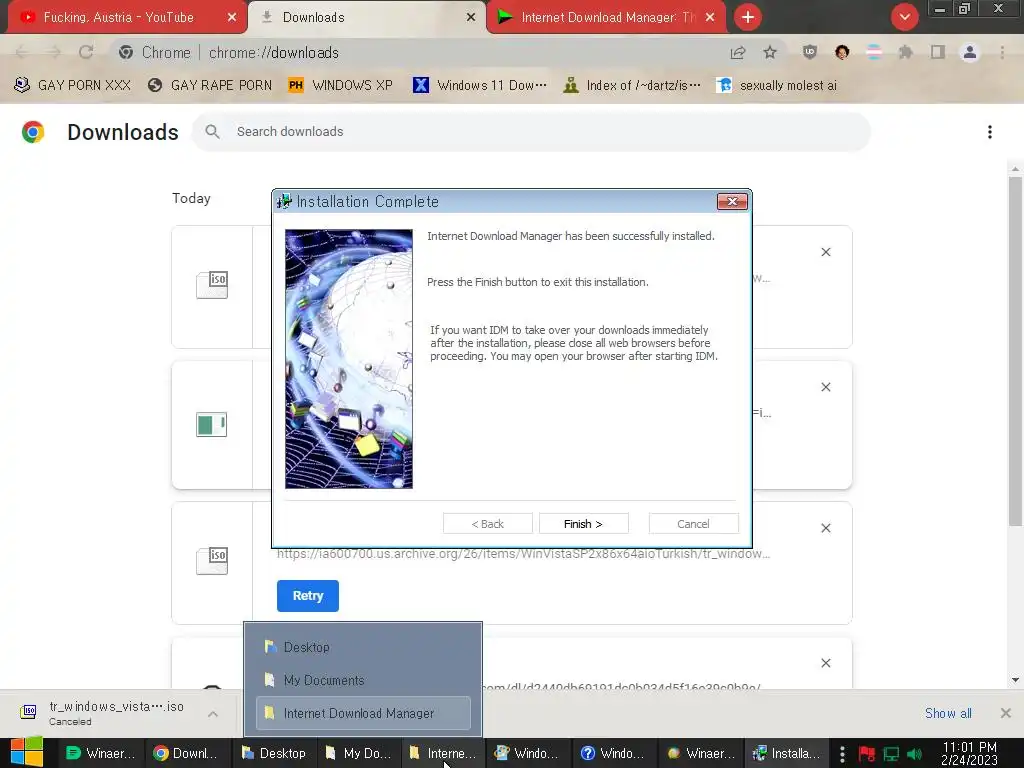The image size is (1024, 768).
Task: Remove the archive.org Vista ISO entry
Action: point(825,528)
